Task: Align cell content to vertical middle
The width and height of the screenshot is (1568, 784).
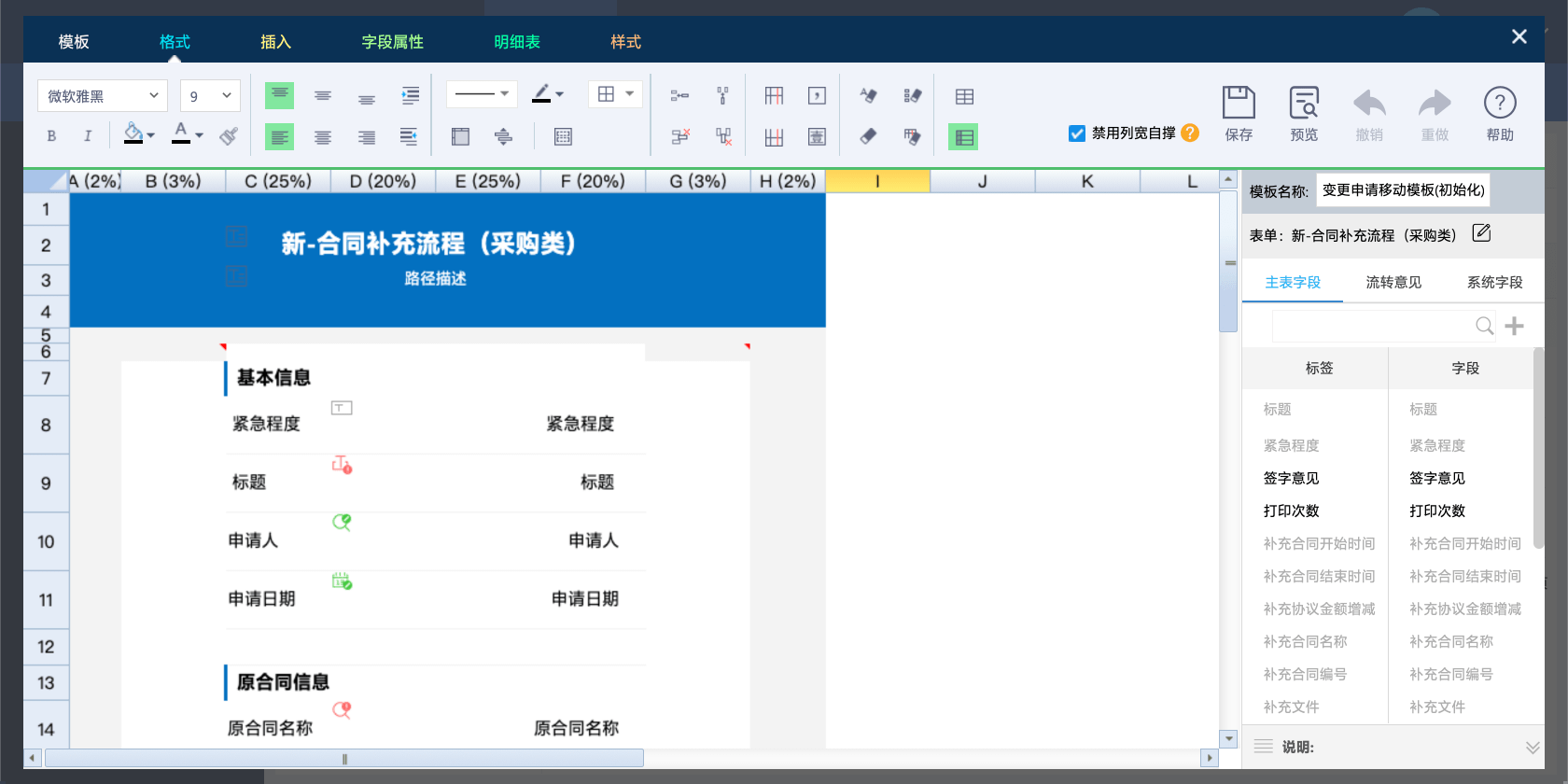Action: 323,95
